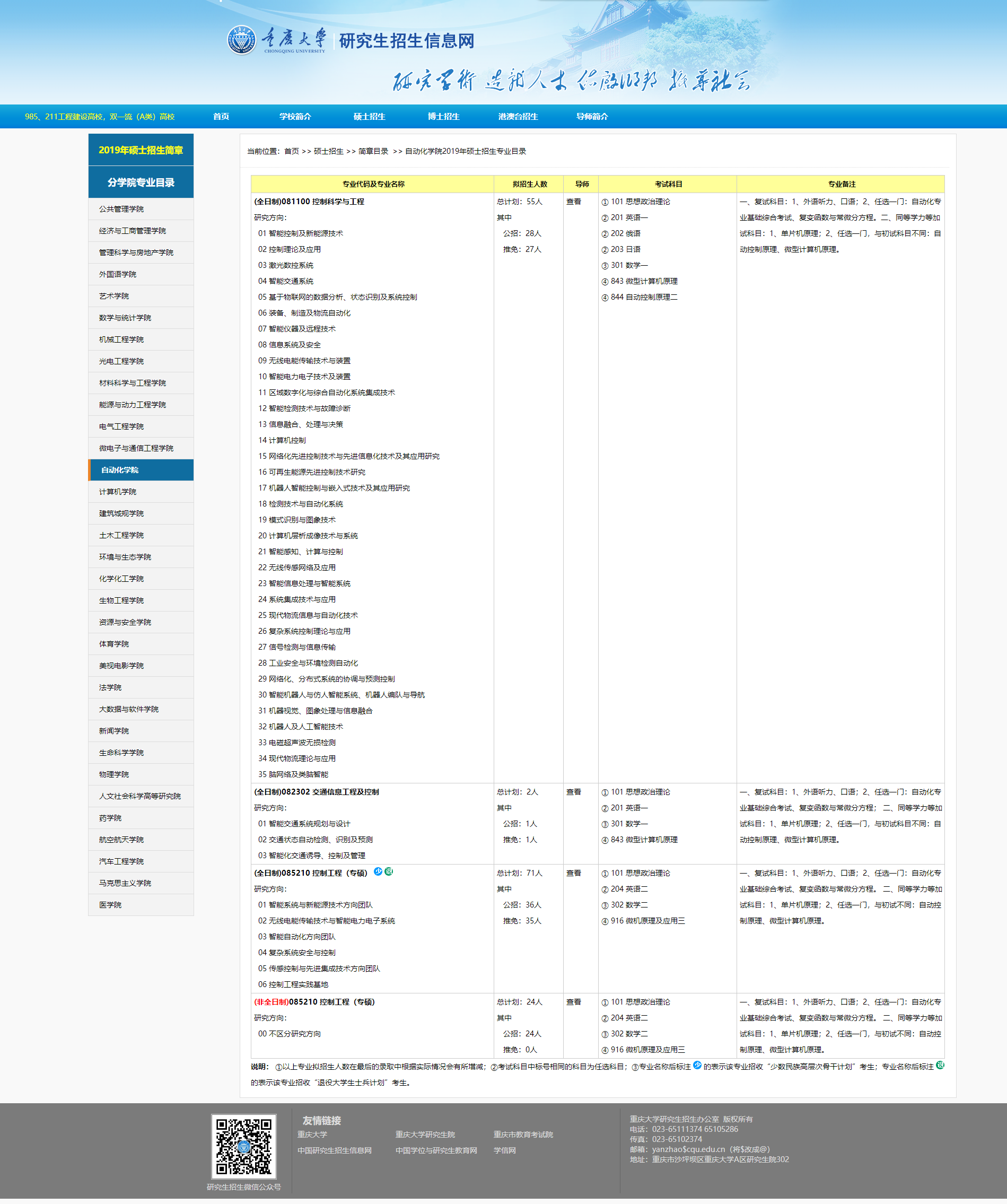Click the blue minority plan icon beside 085210 控制工程
The height and width of the screenshot is (1204, 1007).
pos(378,871)
